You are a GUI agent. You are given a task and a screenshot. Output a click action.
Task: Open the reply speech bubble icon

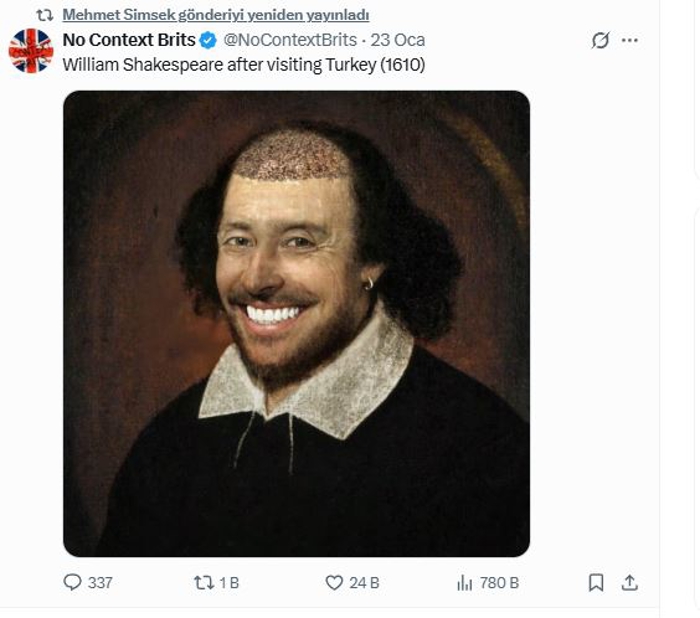click(72, 582)
